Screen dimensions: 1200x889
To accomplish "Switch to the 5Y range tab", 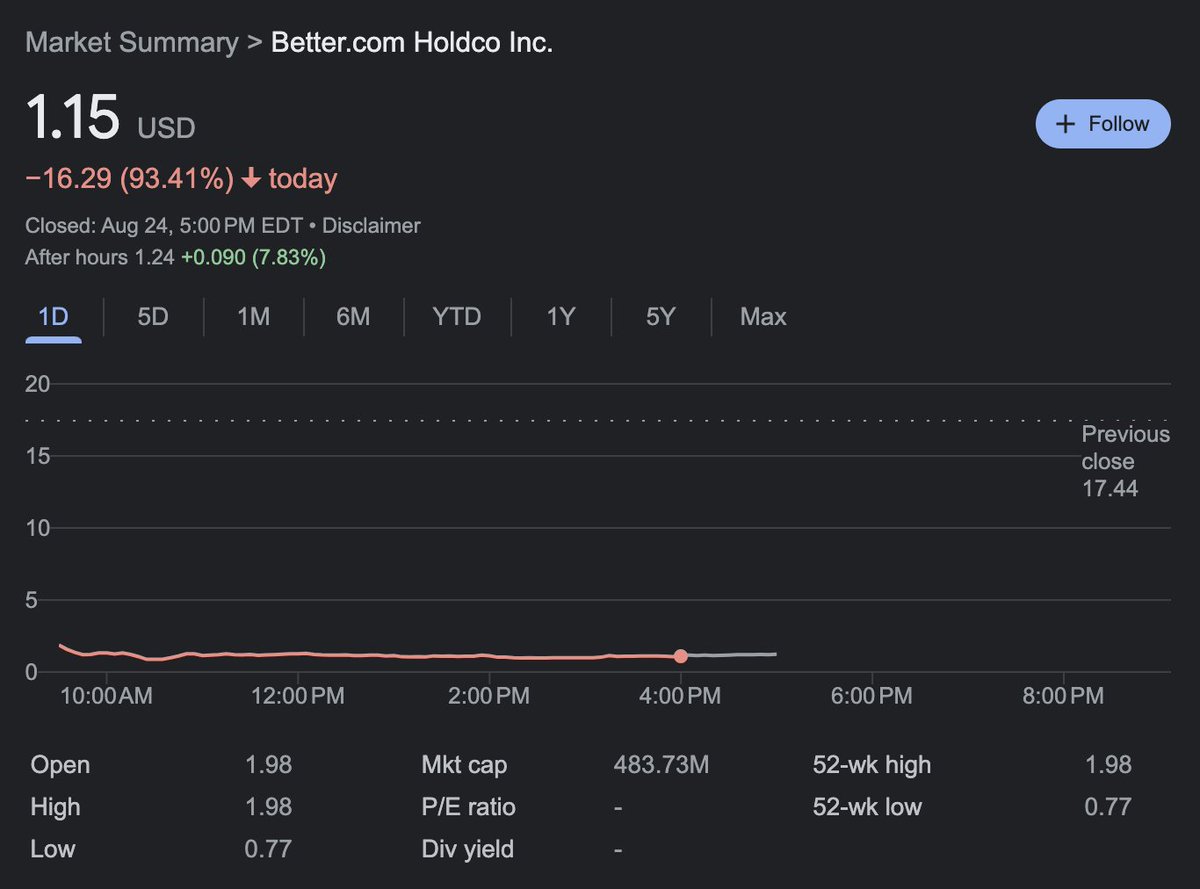I will coord(660,317).
